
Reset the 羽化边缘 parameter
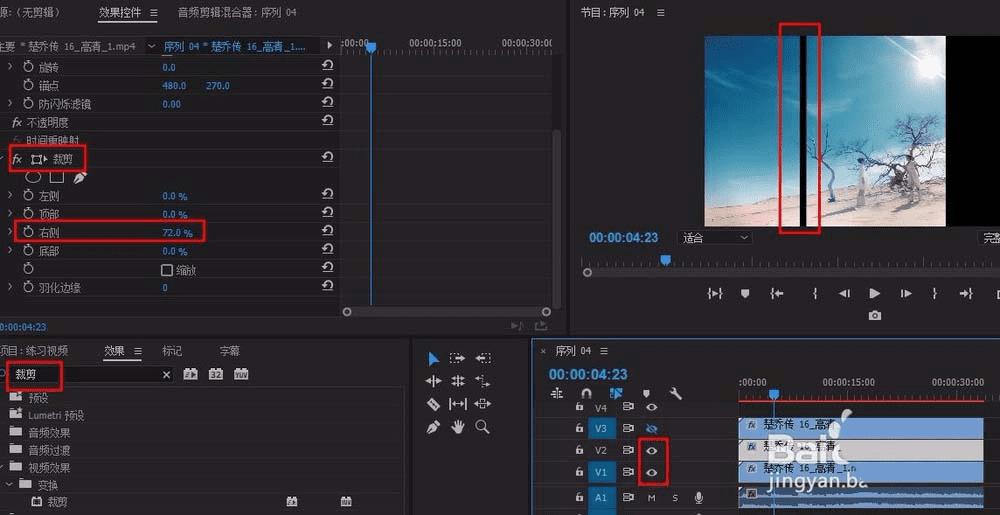click(327, 286)
